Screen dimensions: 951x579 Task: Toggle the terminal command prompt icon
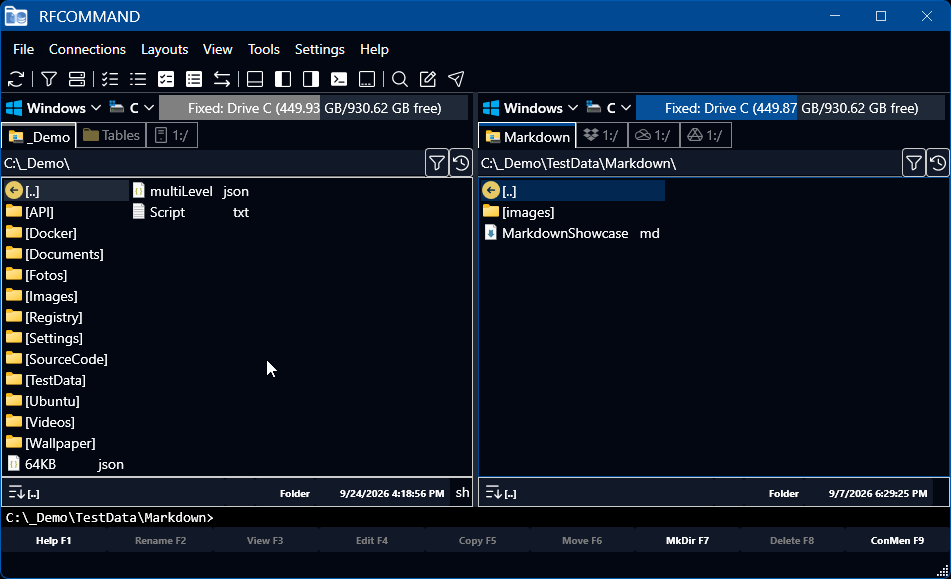coord(338,79)
